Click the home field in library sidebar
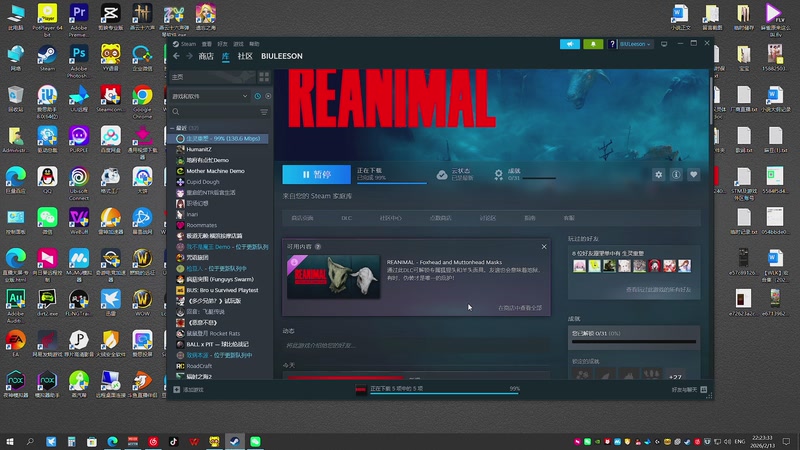This screenshot has width=800, height=450. click(212, 77)
